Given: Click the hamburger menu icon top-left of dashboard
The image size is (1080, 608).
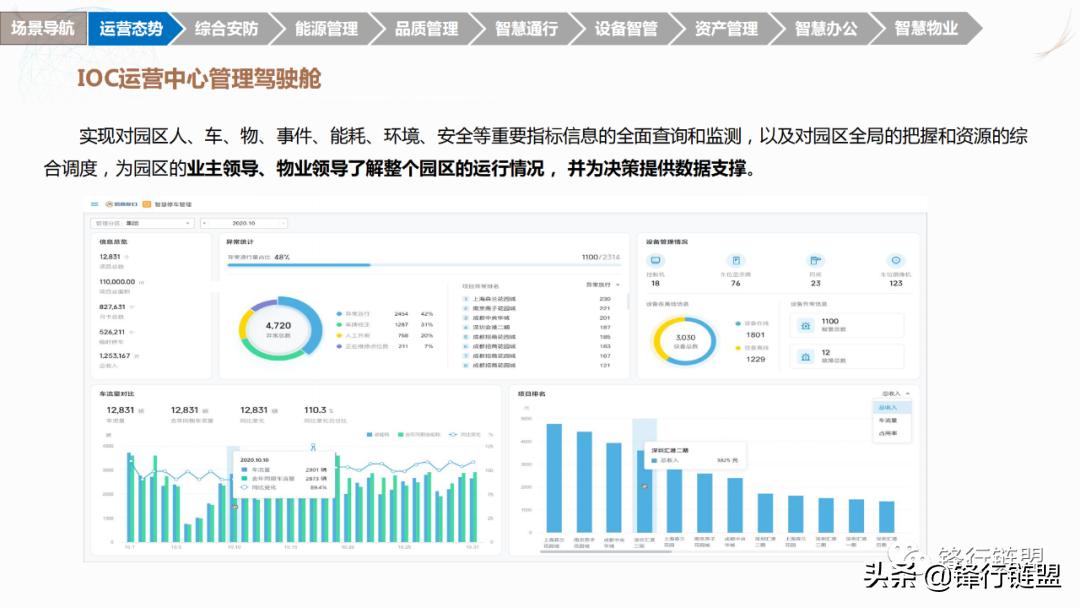Looking at the screenshot, I should [95, 204].
